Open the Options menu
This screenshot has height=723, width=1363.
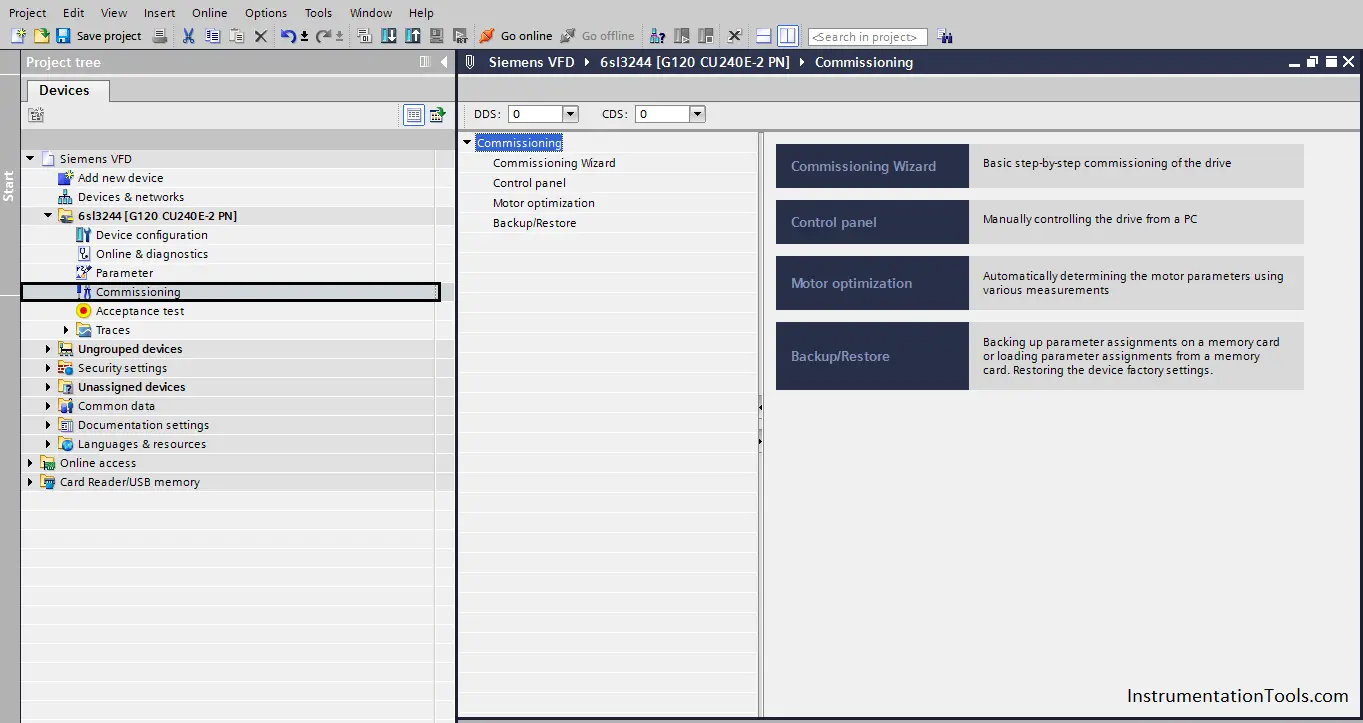coord(266,13)
